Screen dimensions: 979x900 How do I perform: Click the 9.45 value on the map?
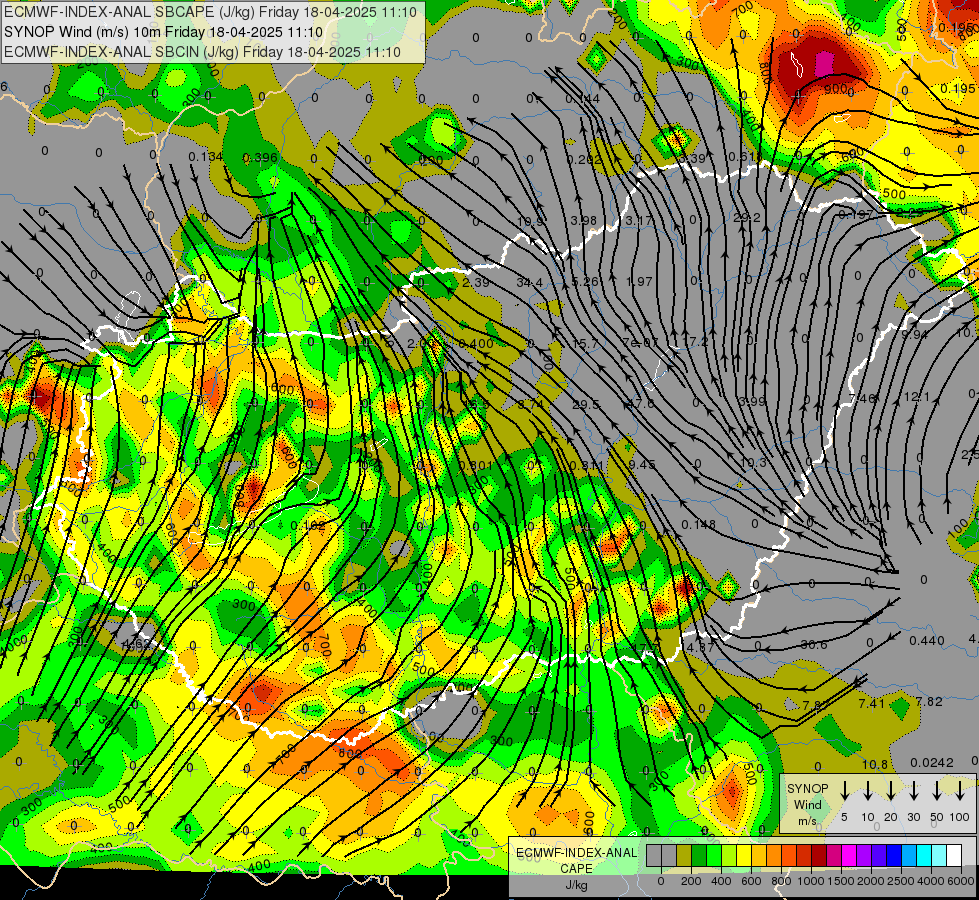(x=642, y=464)
